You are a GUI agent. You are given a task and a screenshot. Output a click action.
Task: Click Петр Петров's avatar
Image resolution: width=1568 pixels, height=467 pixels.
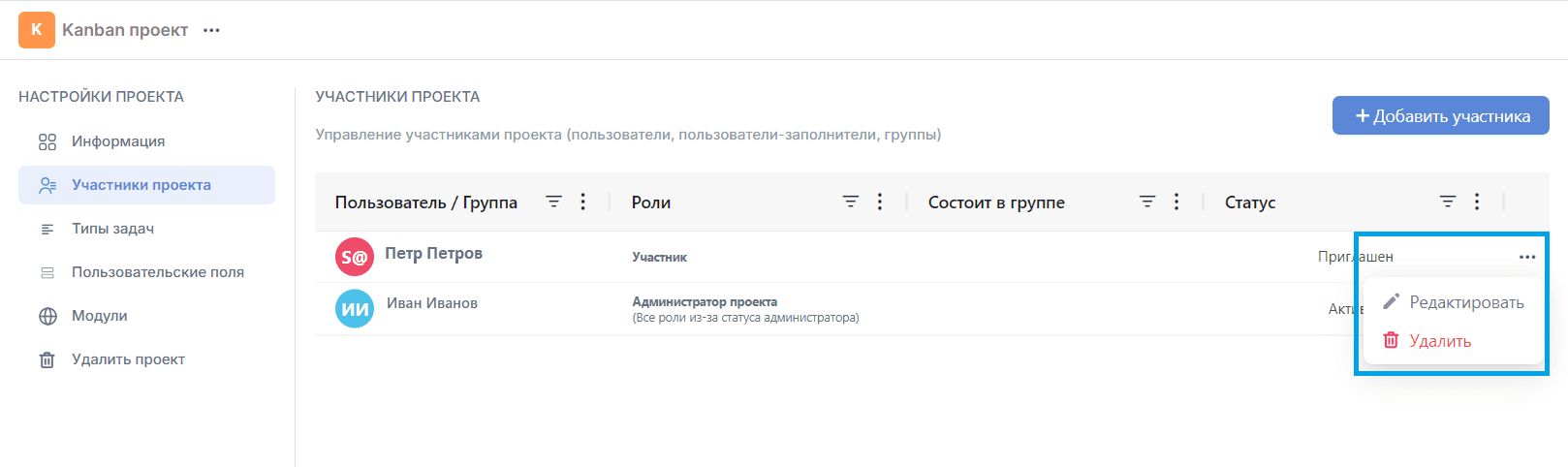pos(354,258)
